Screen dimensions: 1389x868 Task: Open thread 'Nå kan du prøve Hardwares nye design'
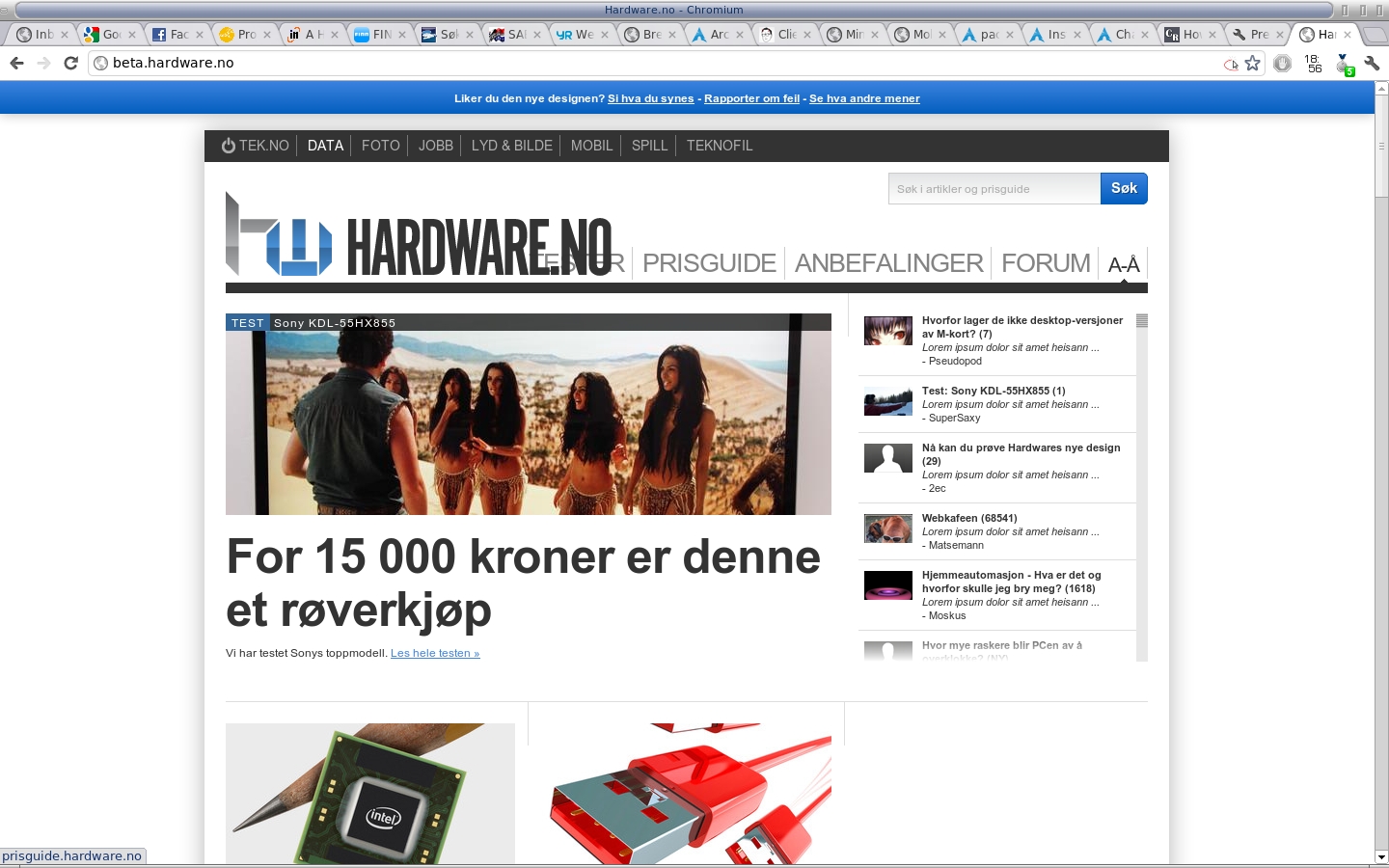point(1021,454)
